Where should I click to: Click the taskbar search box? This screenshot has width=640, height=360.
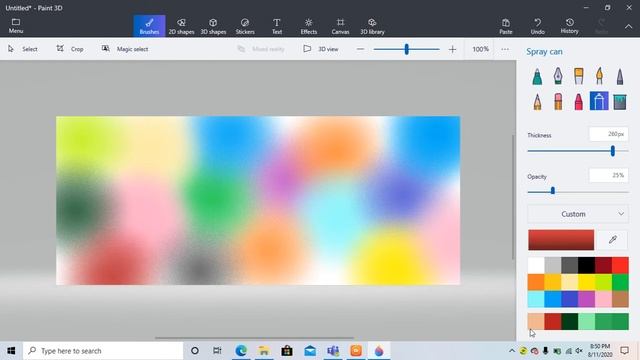pos(103,351)
